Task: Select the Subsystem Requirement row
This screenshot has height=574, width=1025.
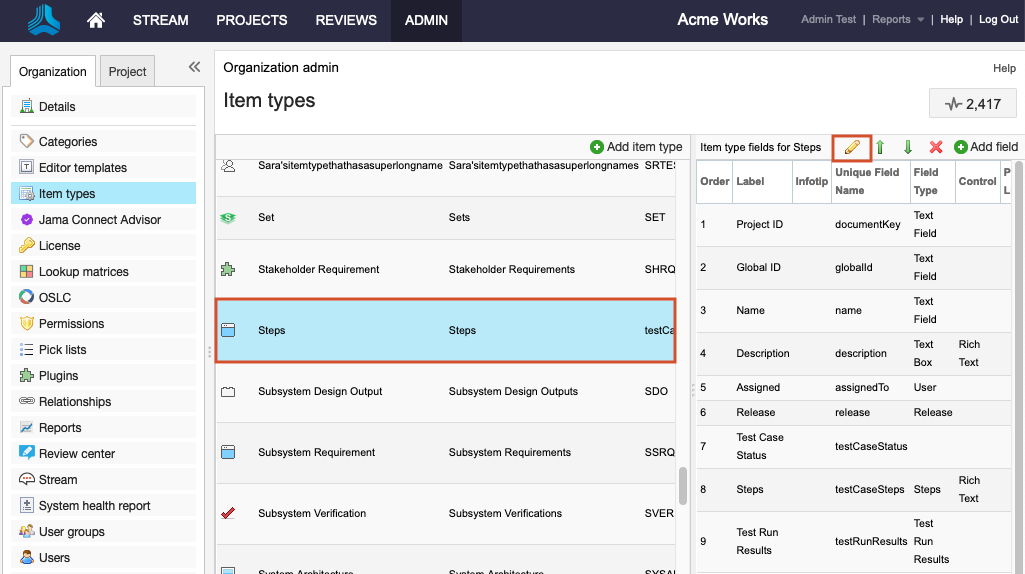Action: click(x=445, y=452)
